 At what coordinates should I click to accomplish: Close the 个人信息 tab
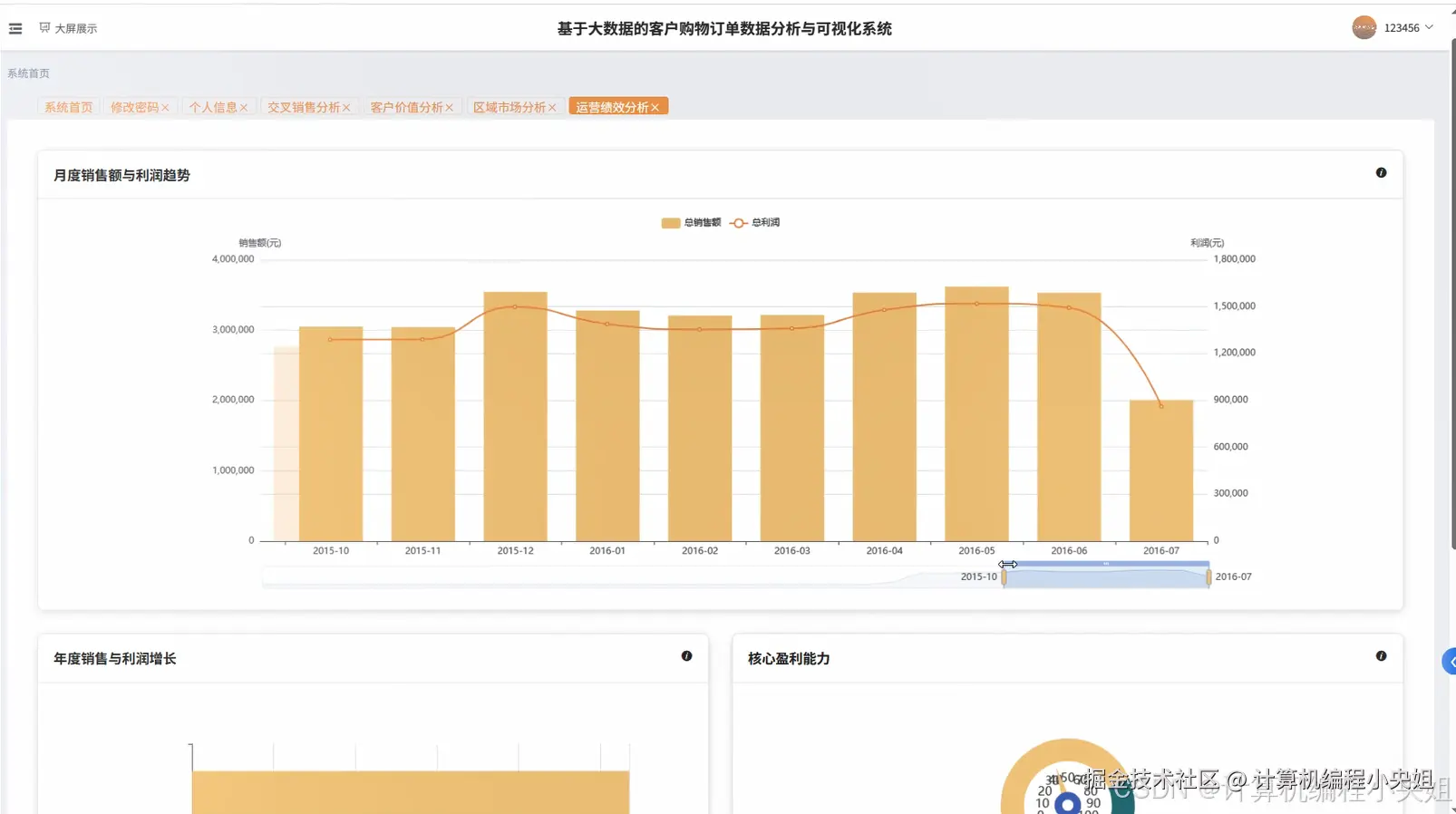(x=244, y=108)
